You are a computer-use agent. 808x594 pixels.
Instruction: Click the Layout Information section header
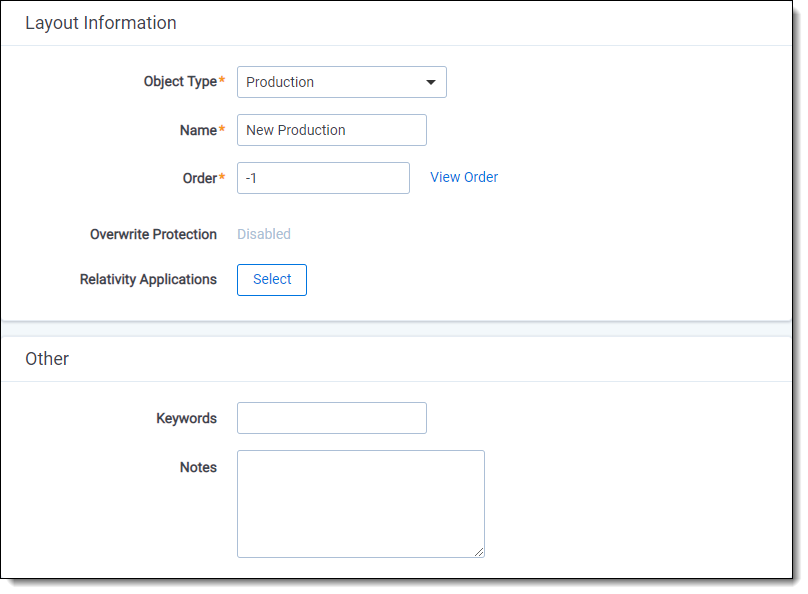click(101, 23)
